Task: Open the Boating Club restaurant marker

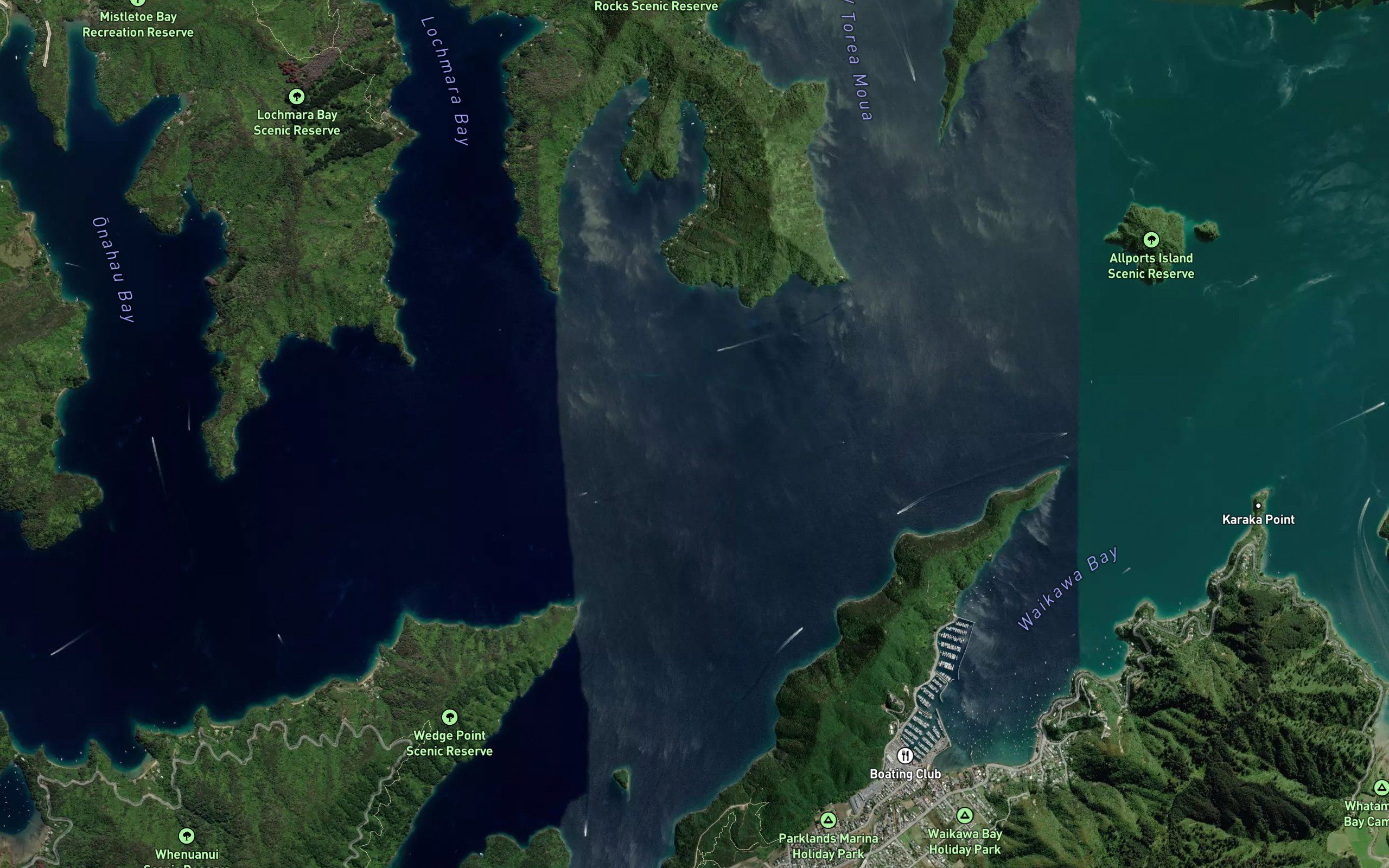Action: click(905, 755)
